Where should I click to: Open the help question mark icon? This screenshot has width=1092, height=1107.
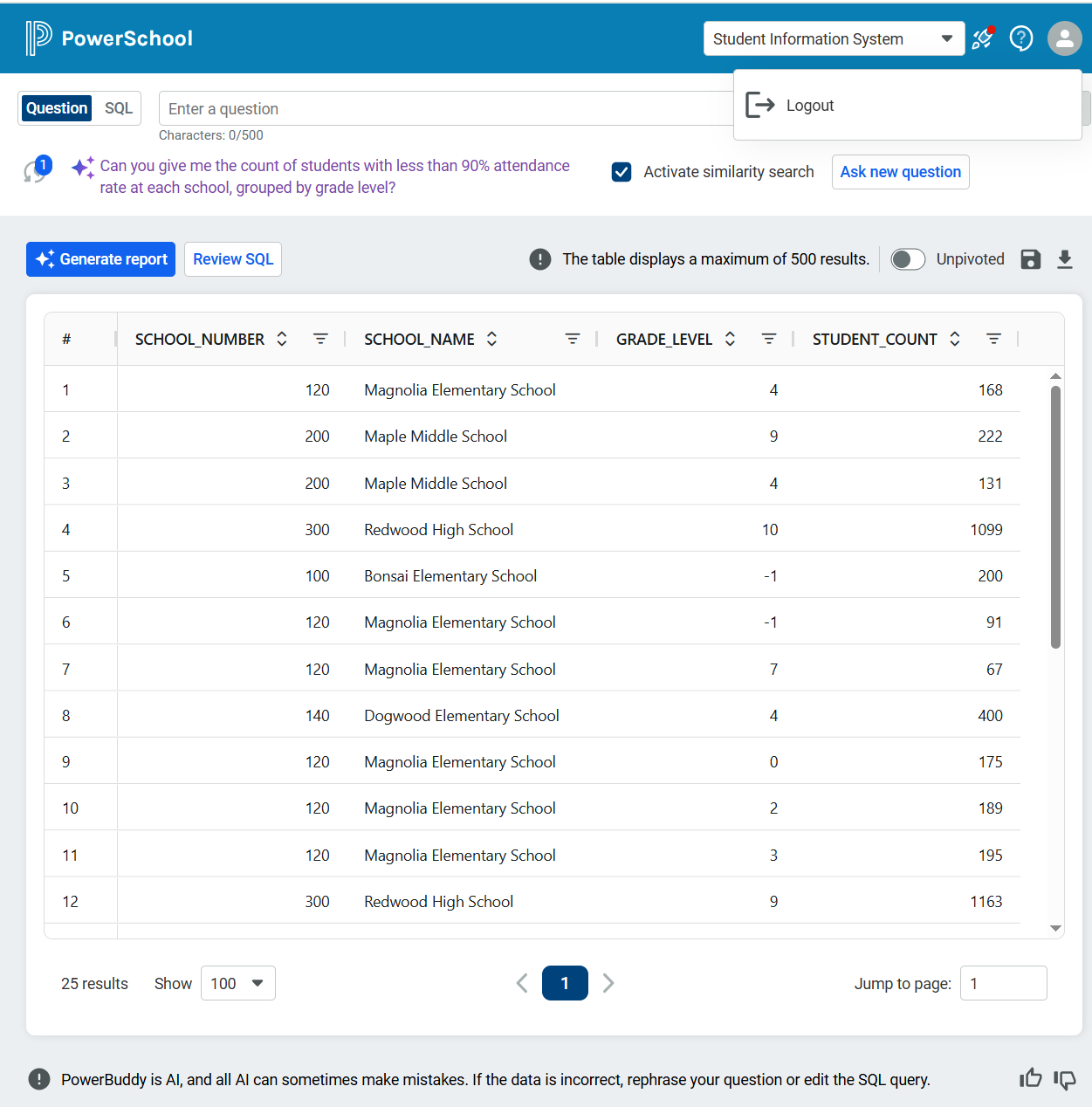coord(1021,38)
